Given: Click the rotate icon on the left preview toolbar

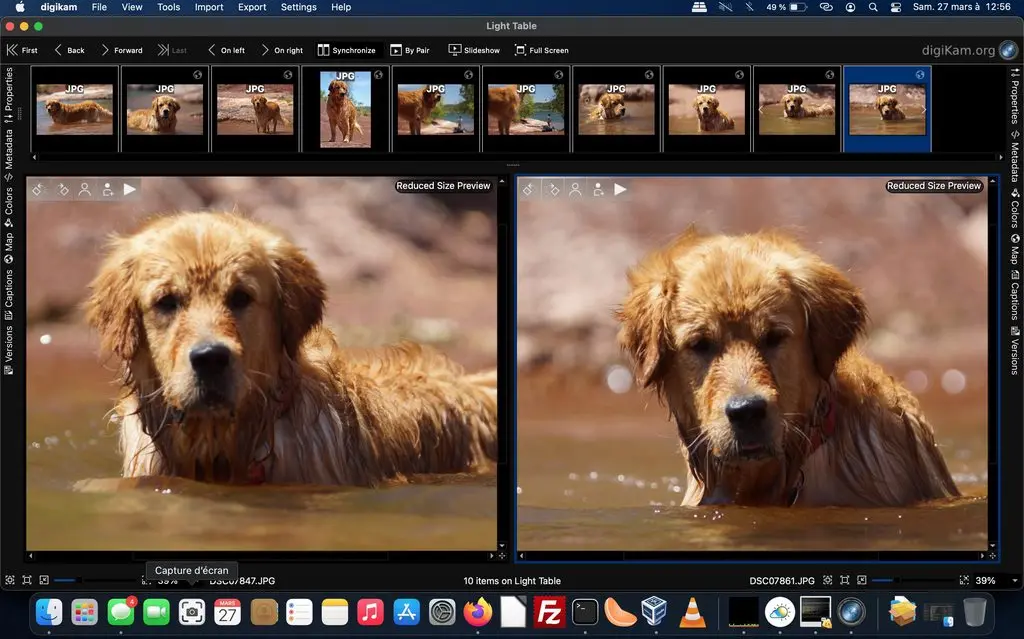Looking at the screenshot, I should pos(37,188).
